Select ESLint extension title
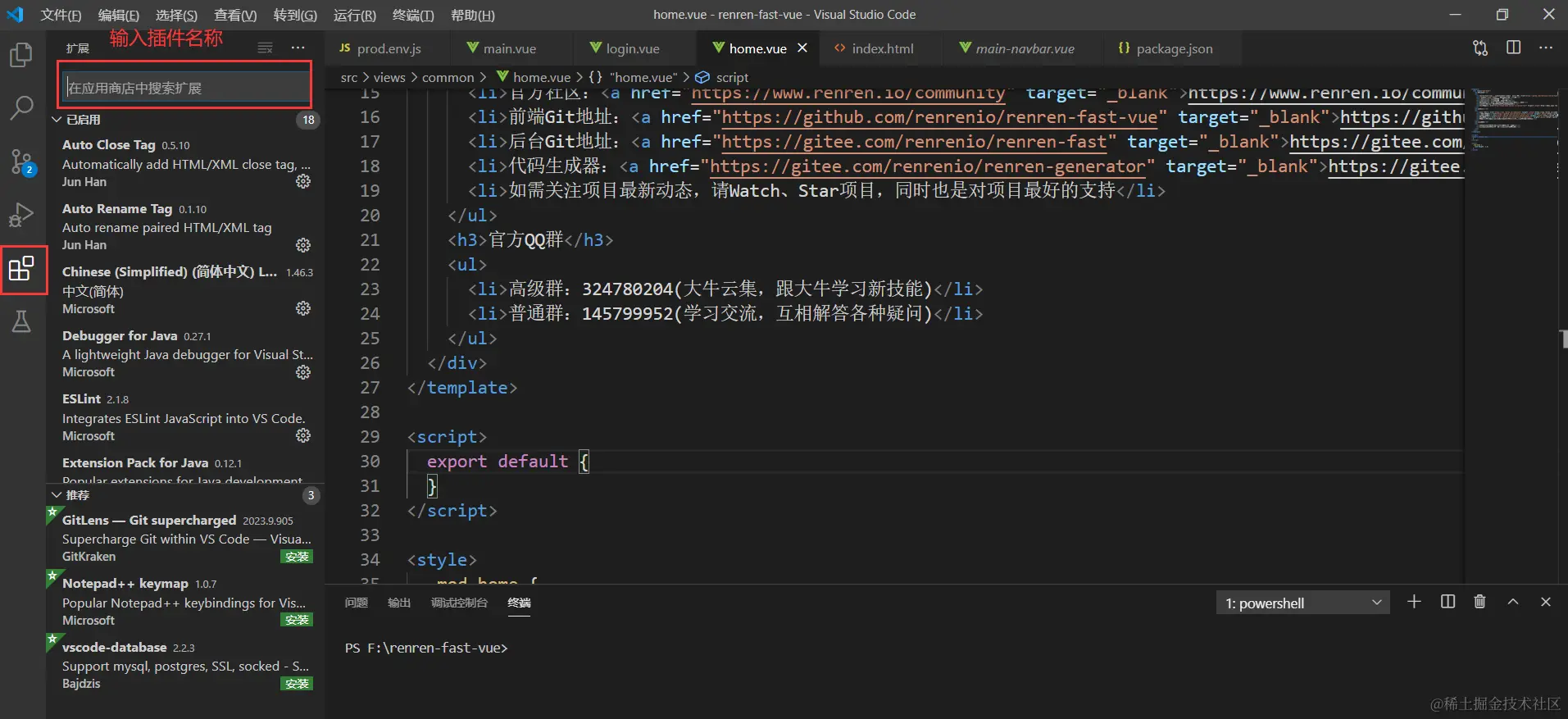The width and height of the screenshot is (1568, 719). tap(81, 399)
